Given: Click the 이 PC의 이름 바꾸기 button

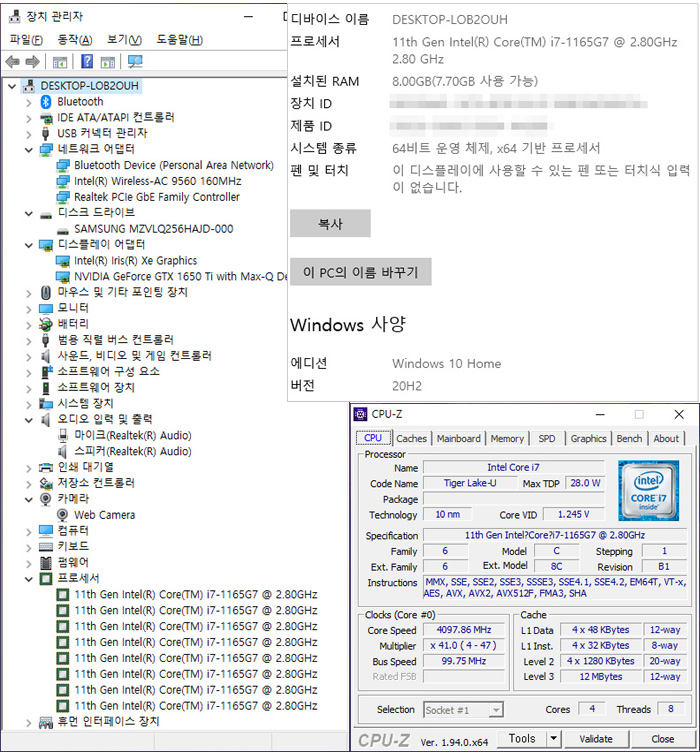Looking at the screenshot, I should (360, 273).
